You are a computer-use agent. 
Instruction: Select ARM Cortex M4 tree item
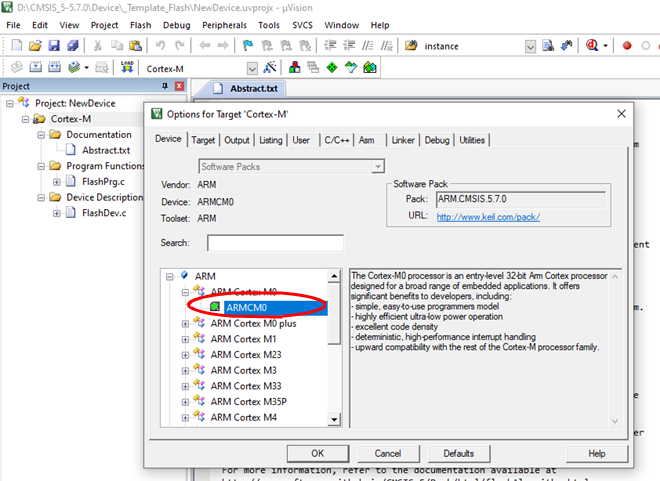click(x=244, y=417)
